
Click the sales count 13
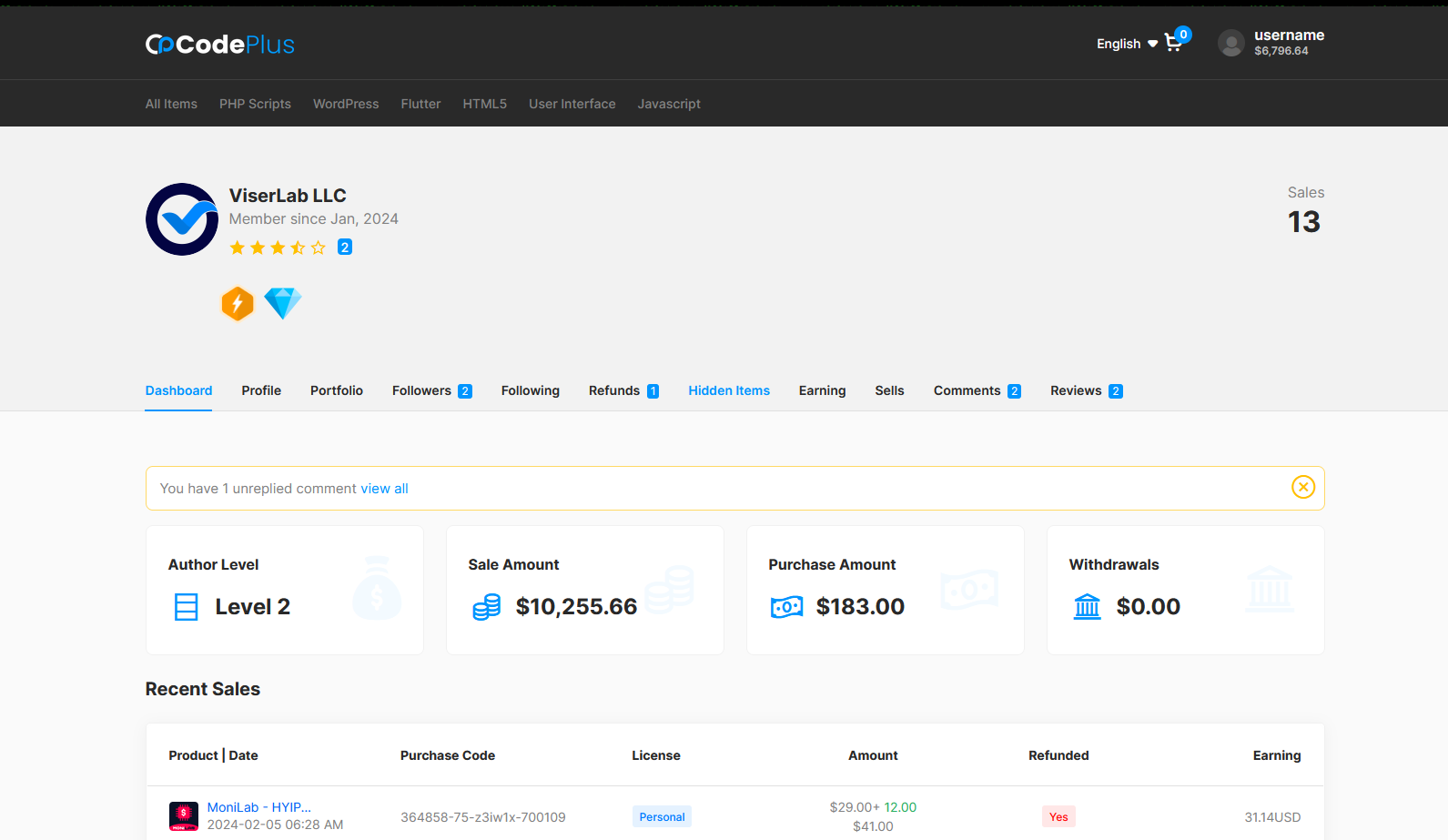click(x=1304, y=222)
